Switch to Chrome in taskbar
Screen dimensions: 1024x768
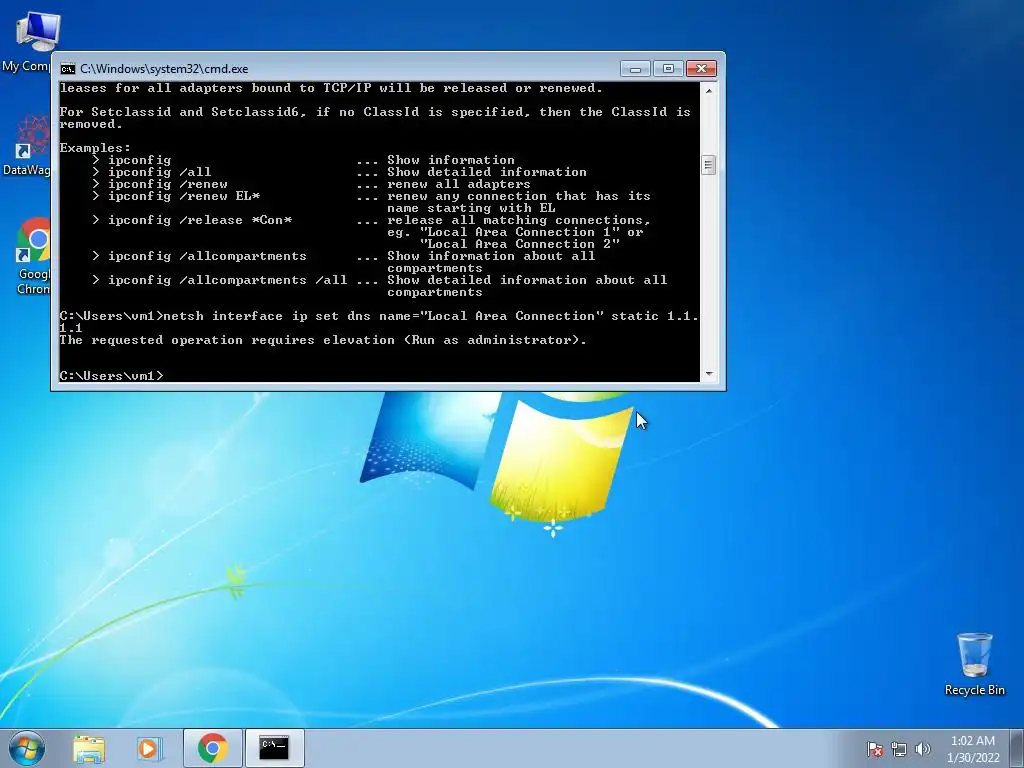coord(213,748)
